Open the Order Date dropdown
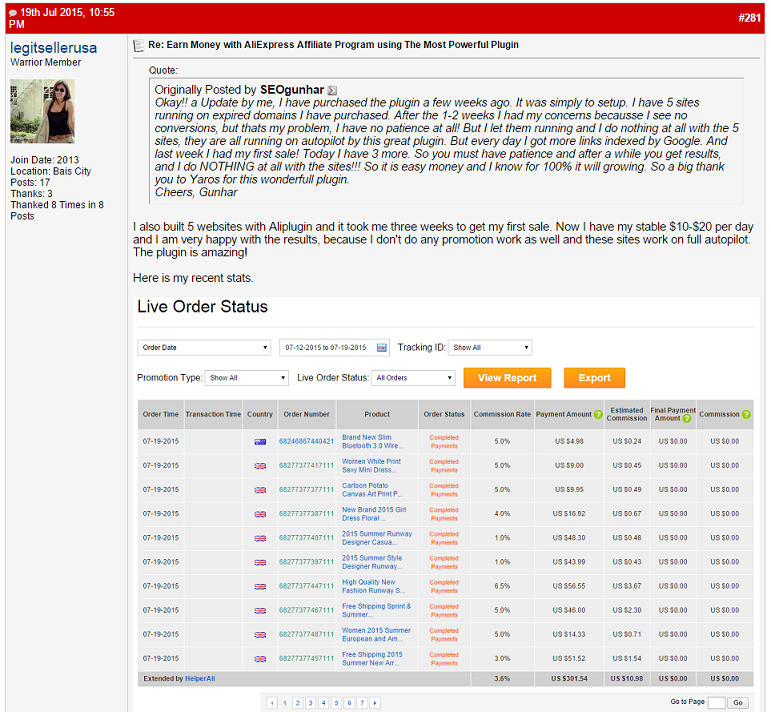771x712 pixels. click(x=204, y=348)
